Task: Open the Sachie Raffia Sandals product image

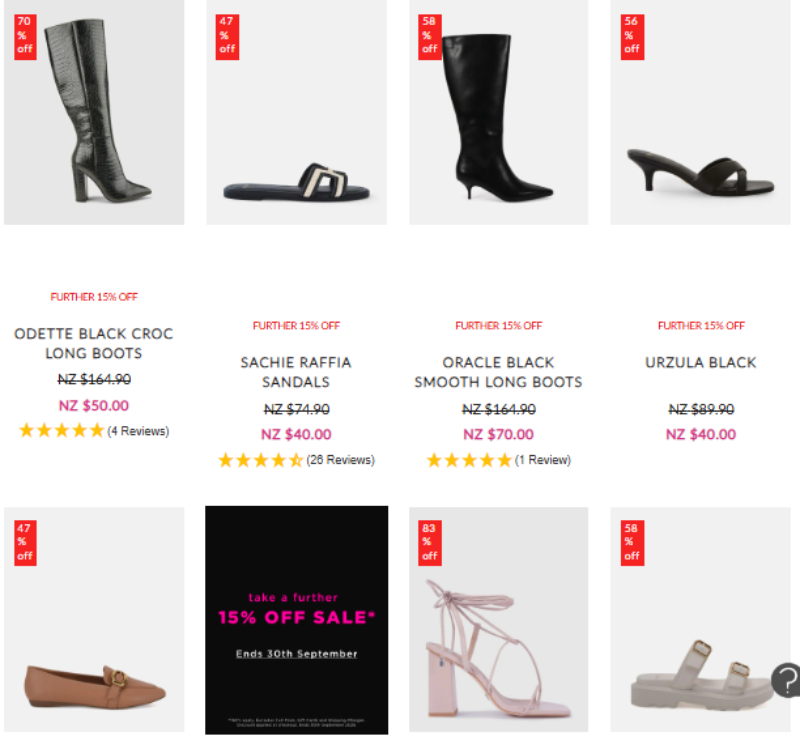Action: pyautogui.click(x=296, y=110)
